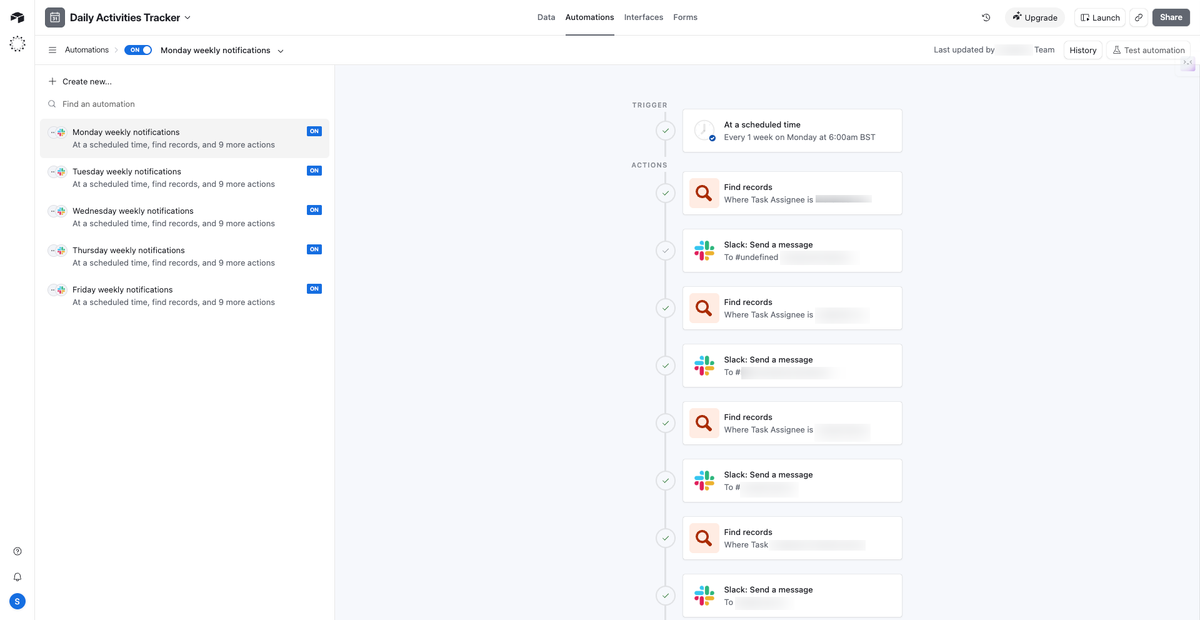Open the Monday weekly notifications name dropdown
1200x620 pixels.
point(279,49)
